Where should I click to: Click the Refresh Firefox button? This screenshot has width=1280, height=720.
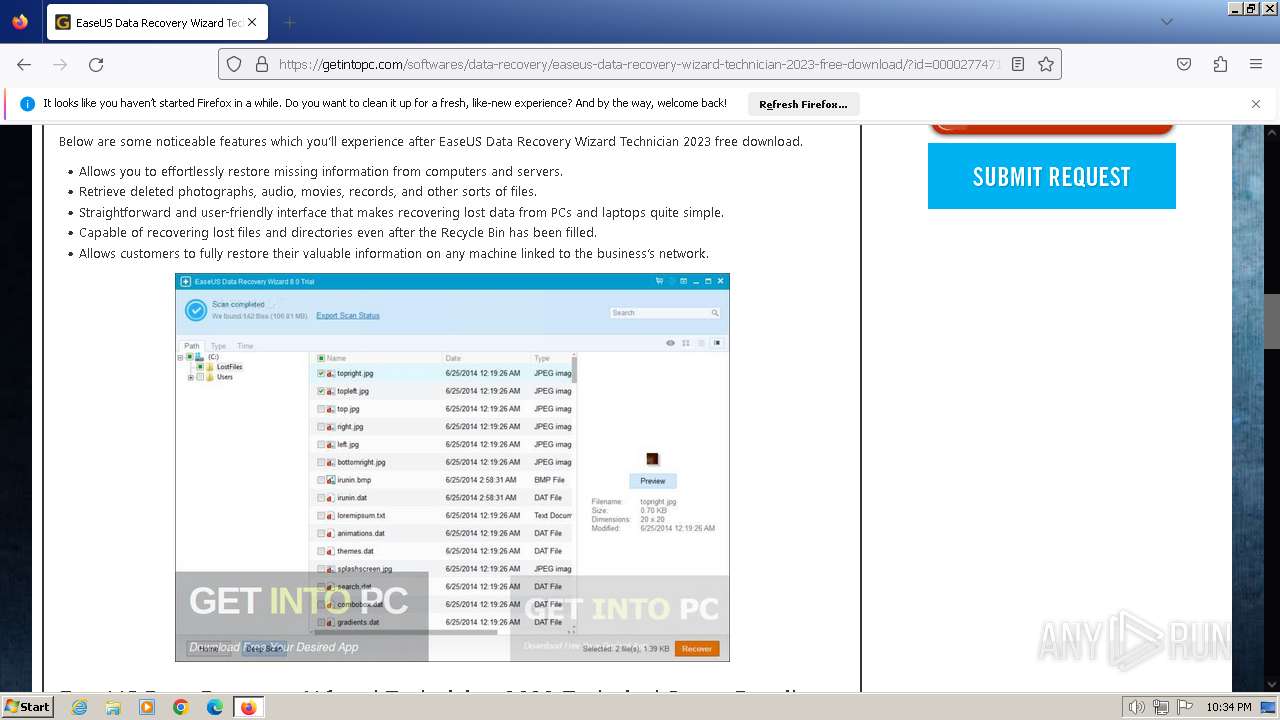point(803,104)
